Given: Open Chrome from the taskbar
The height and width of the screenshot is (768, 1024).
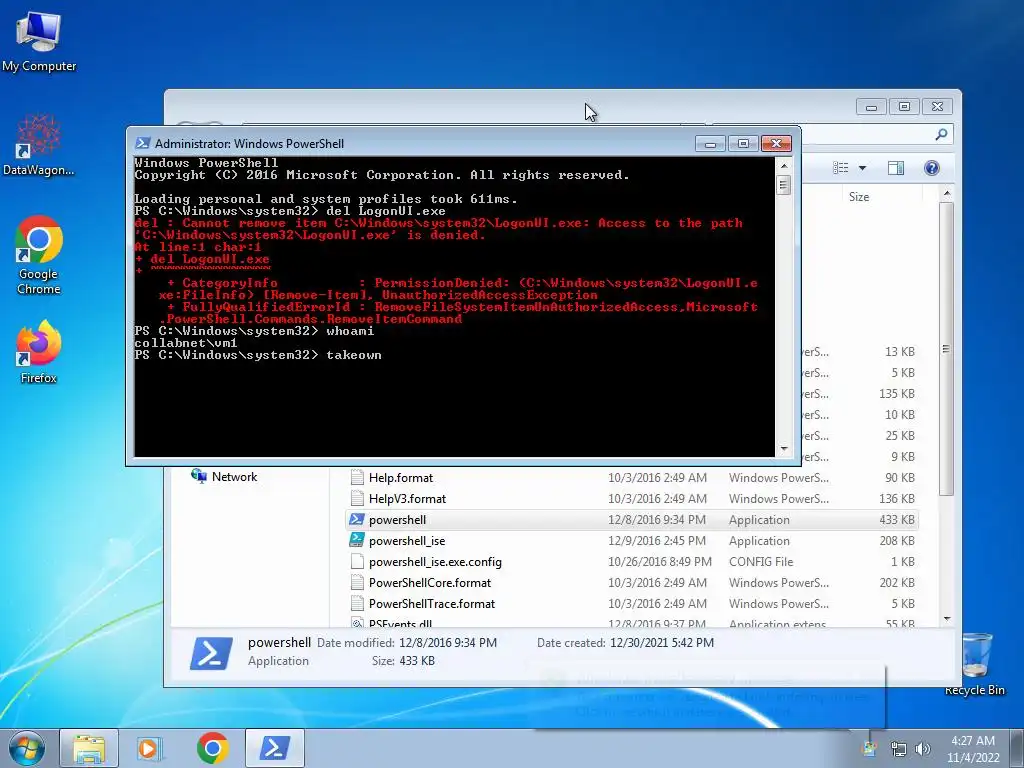Looking at the screenshot, I should pos(212,748).
